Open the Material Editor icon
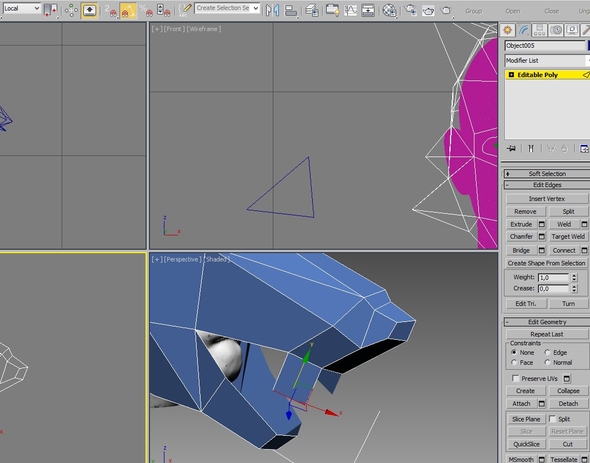The height and width of the screenshot is (463, 590). pos(390,10)
